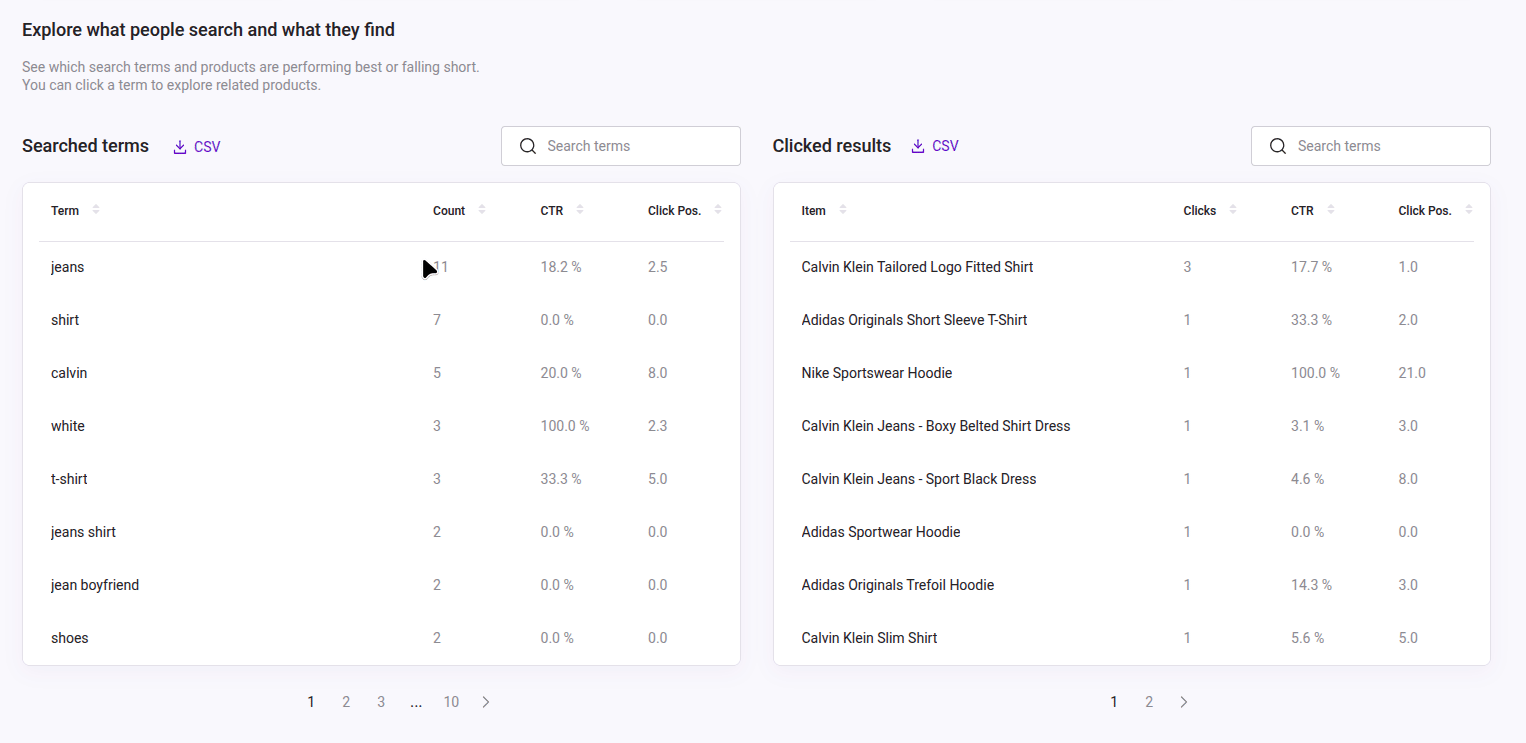Click the CSV download icon beside Searched terms
The image size is (1526, 743).
point(179,146)
